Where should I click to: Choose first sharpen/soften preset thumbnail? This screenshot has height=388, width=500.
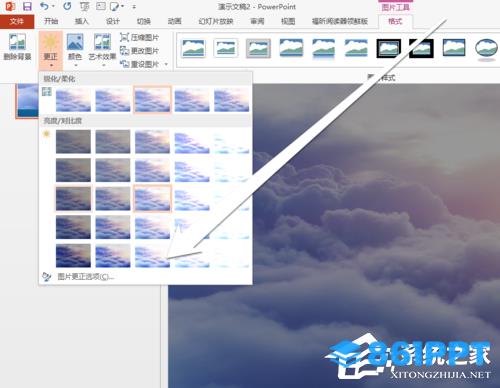pos(73,99)
